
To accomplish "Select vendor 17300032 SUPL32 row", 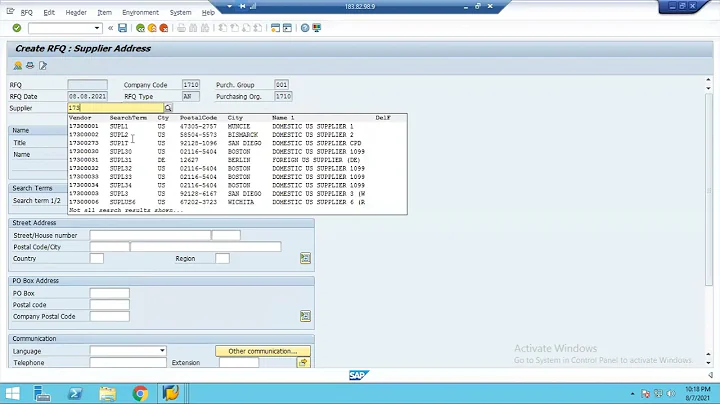I will pyautogui.click(x=237, y=168).
